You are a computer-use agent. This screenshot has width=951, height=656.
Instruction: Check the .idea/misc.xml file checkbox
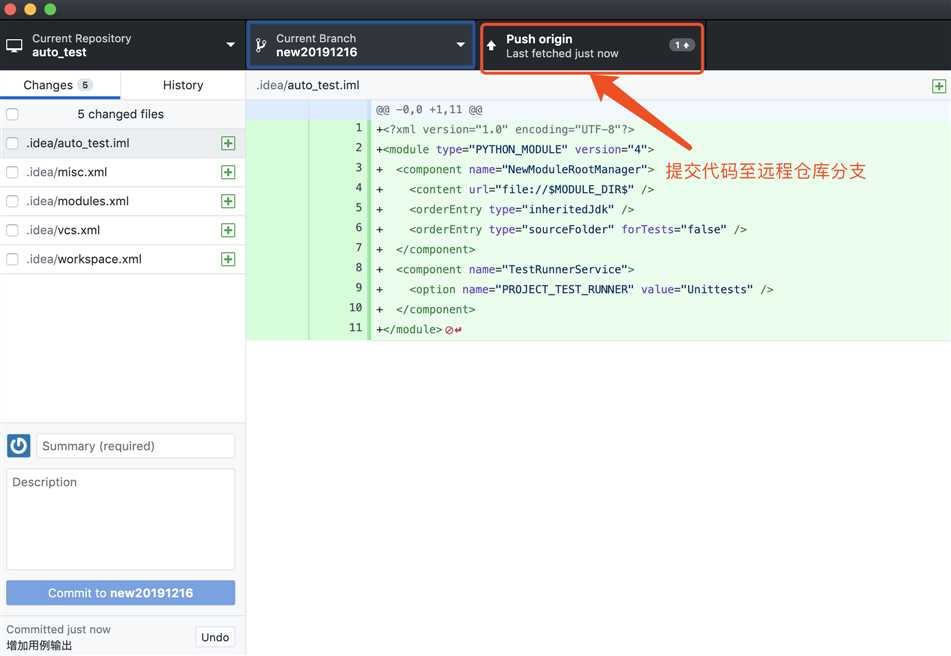click(12, 172)
